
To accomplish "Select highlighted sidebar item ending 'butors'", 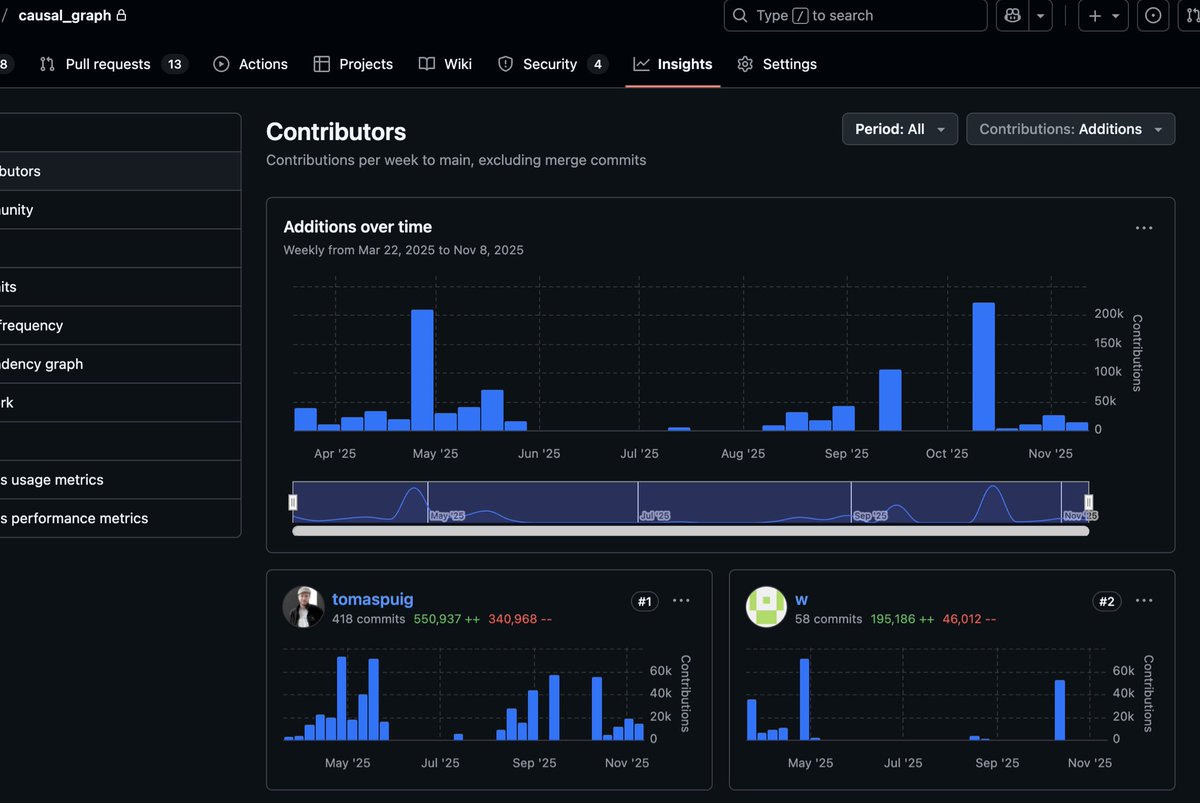I will (120, 171).
